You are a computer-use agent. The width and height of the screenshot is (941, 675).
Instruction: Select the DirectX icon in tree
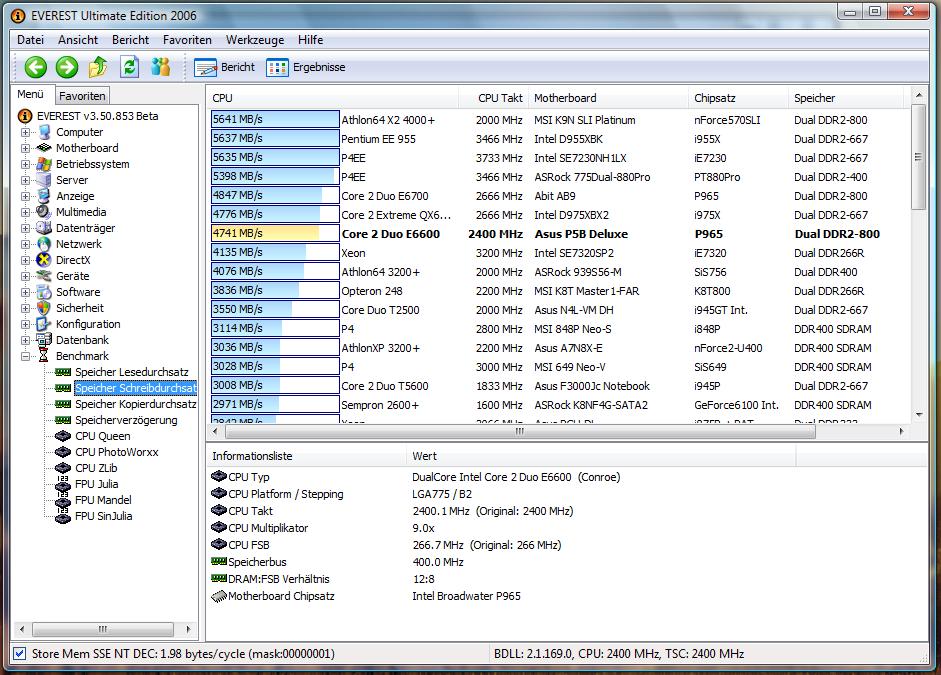pos(44,260)
